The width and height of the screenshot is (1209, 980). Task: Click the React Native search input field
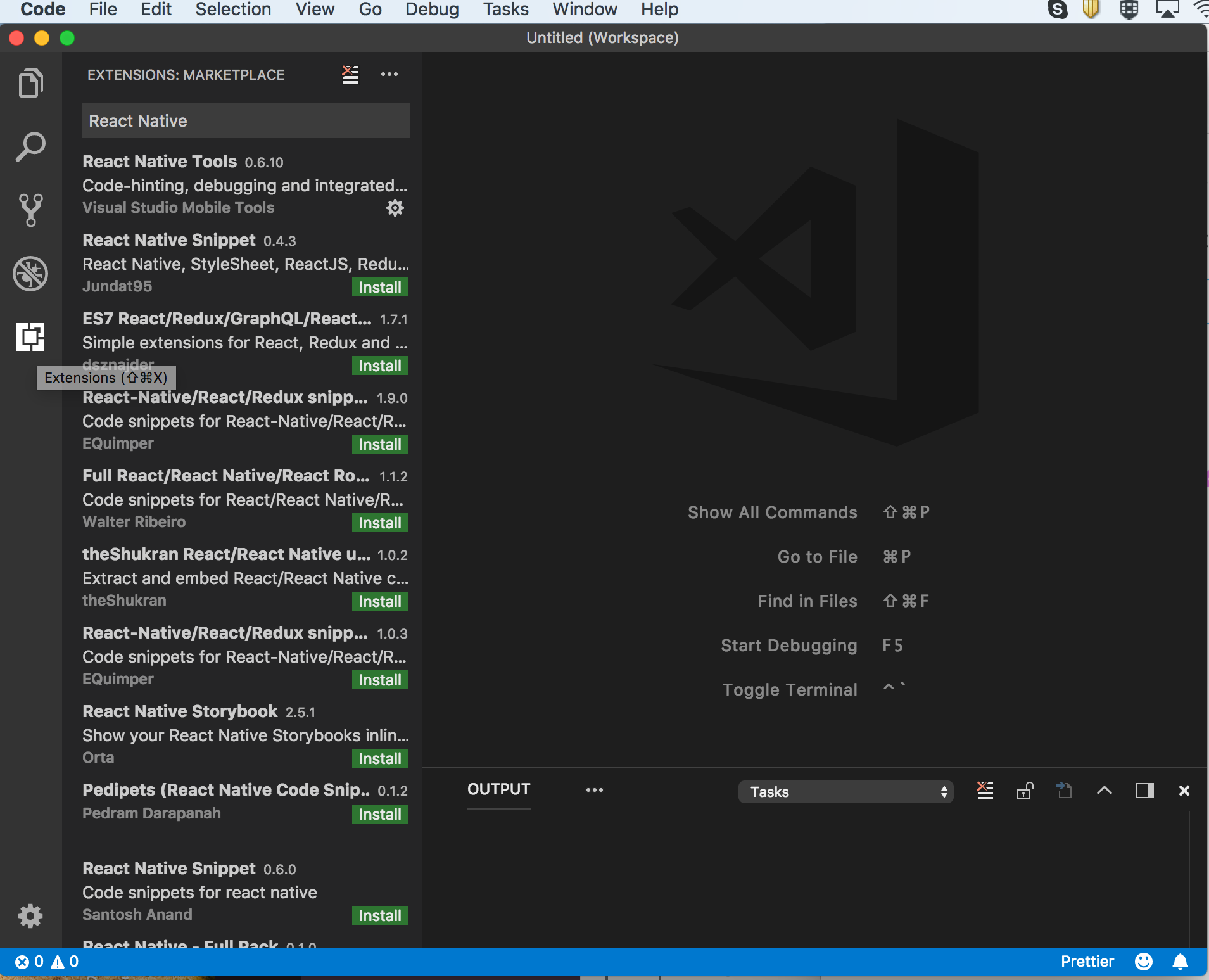[x=246, y=120]
